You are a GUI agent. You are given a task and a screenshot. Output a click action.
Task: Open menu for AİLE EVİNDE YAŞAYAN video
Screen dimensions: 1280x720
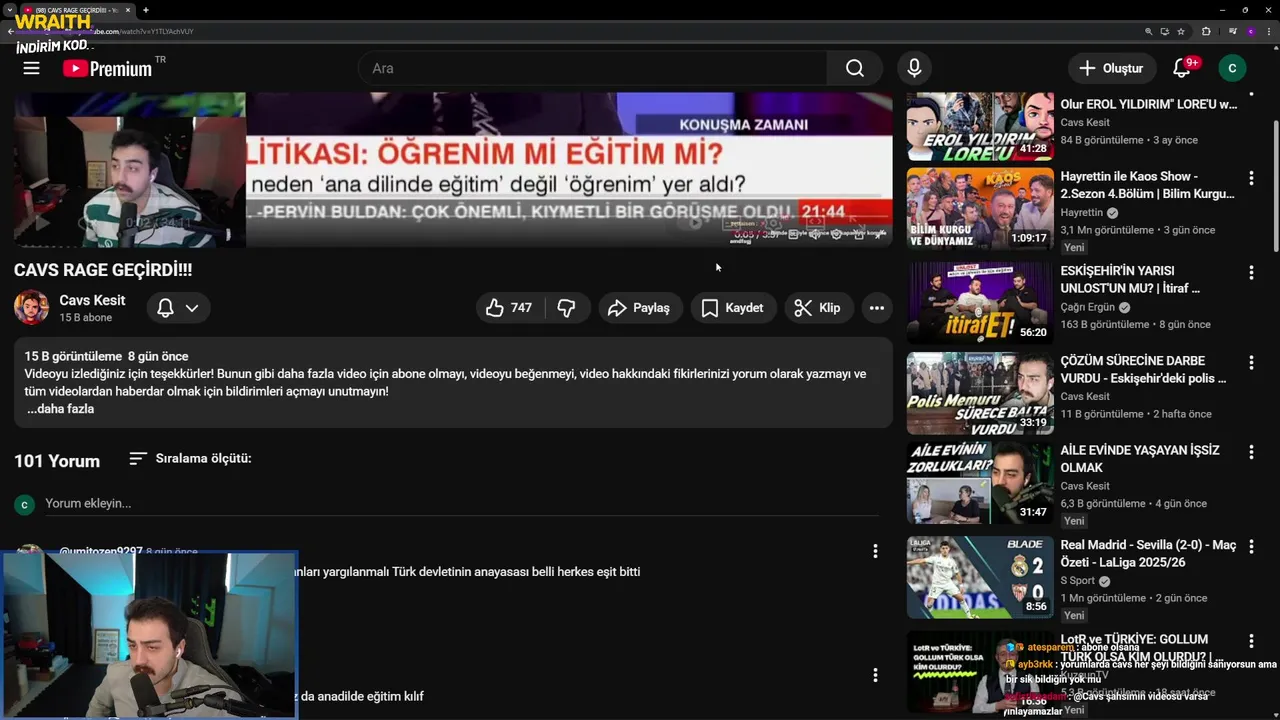pyautogui.click(x=1251, y=452)
